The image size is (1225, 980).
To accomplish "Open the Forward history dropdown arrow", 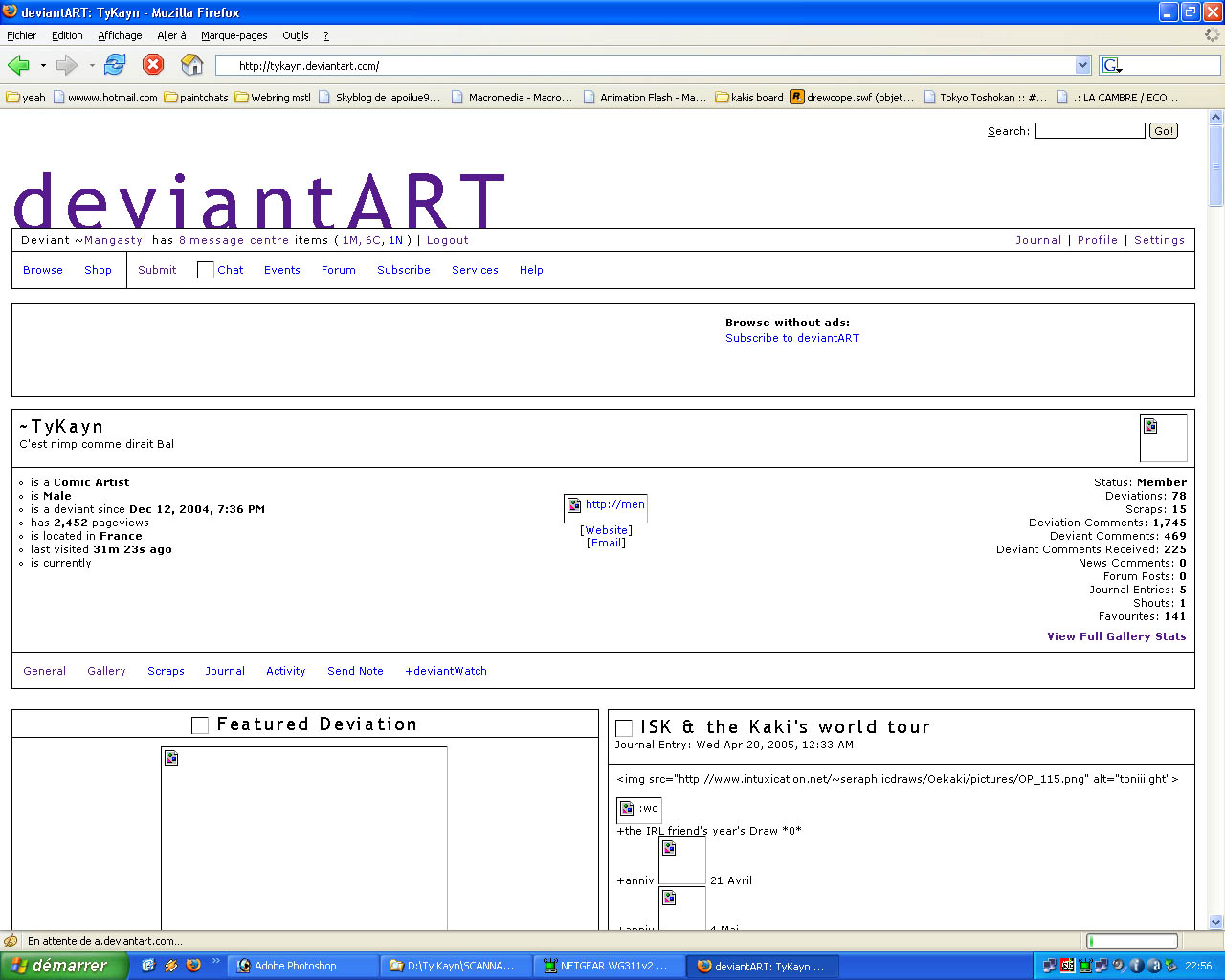I will 92,66.
